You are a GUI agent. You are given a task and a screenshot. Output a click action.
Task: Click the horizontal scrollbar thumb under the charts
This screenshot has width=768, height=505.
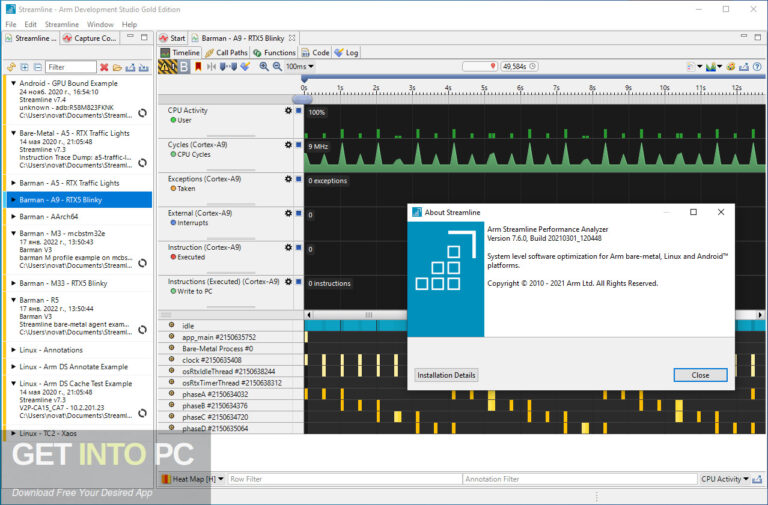(x=368, y=315)
